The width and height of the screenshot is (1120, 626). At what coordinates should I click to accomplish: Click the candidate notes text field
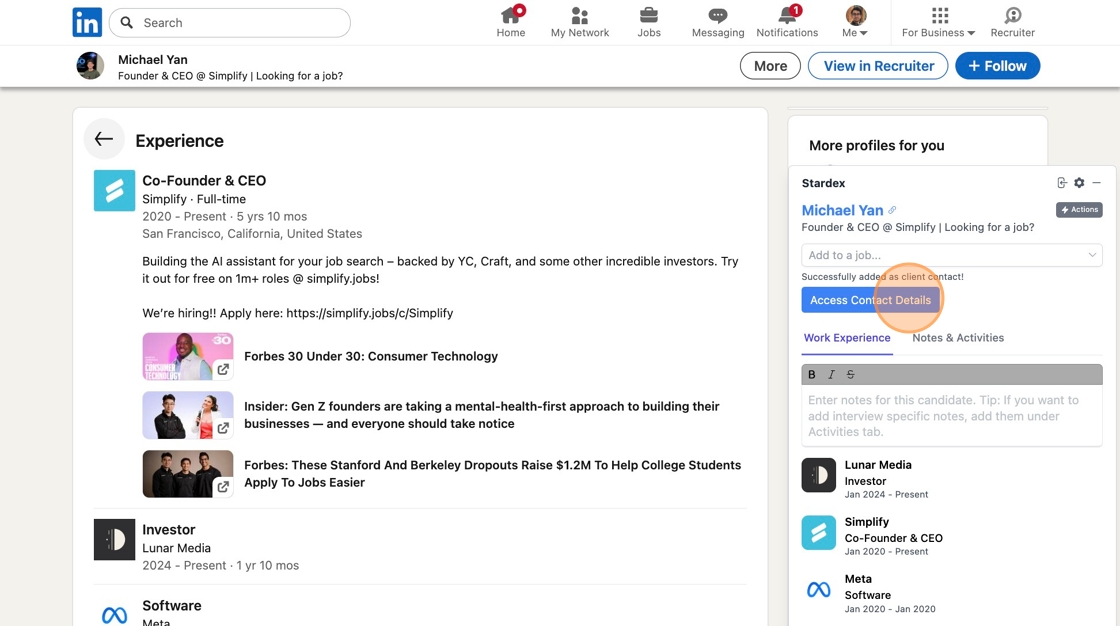coord(951,416)
